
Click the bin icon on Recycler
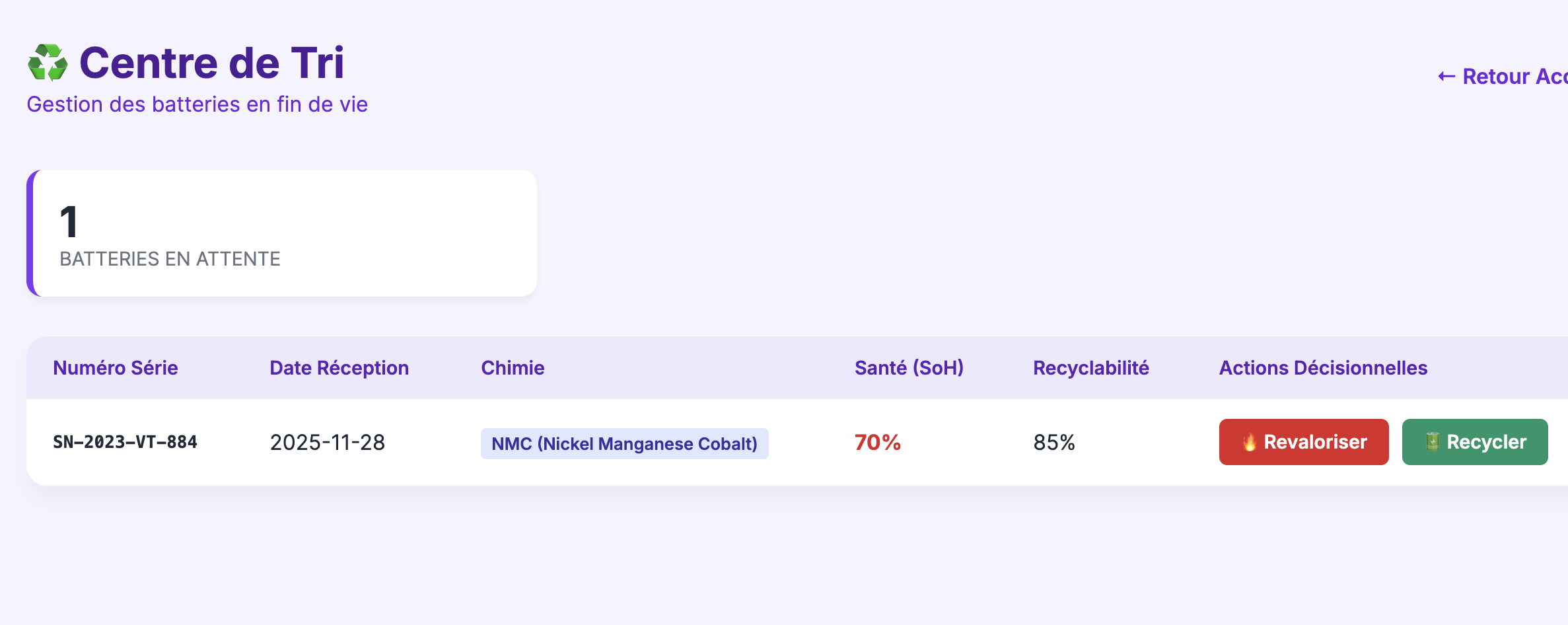[x=1432, y=442]
